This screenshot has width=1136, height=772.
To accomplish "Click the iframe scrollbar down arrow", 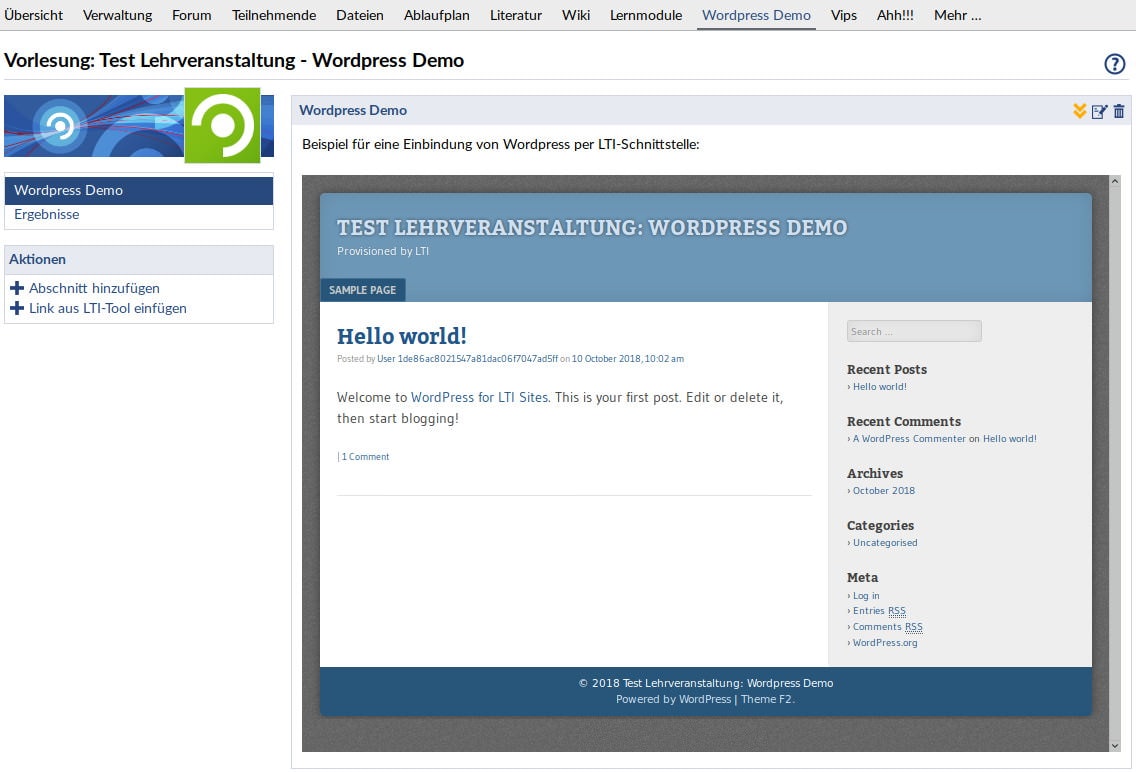I will (1115, 746).
